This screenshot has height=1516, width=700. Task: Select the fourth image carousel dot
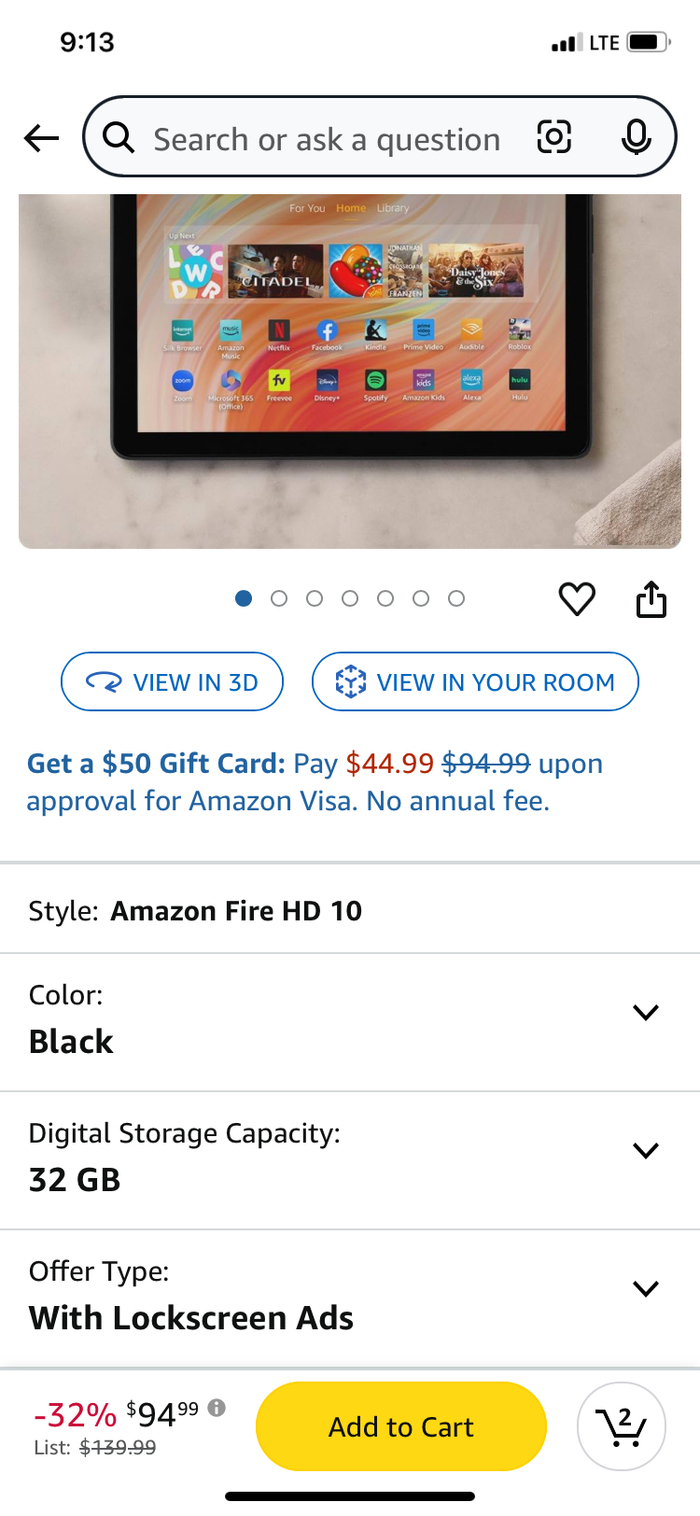point(350,598)
